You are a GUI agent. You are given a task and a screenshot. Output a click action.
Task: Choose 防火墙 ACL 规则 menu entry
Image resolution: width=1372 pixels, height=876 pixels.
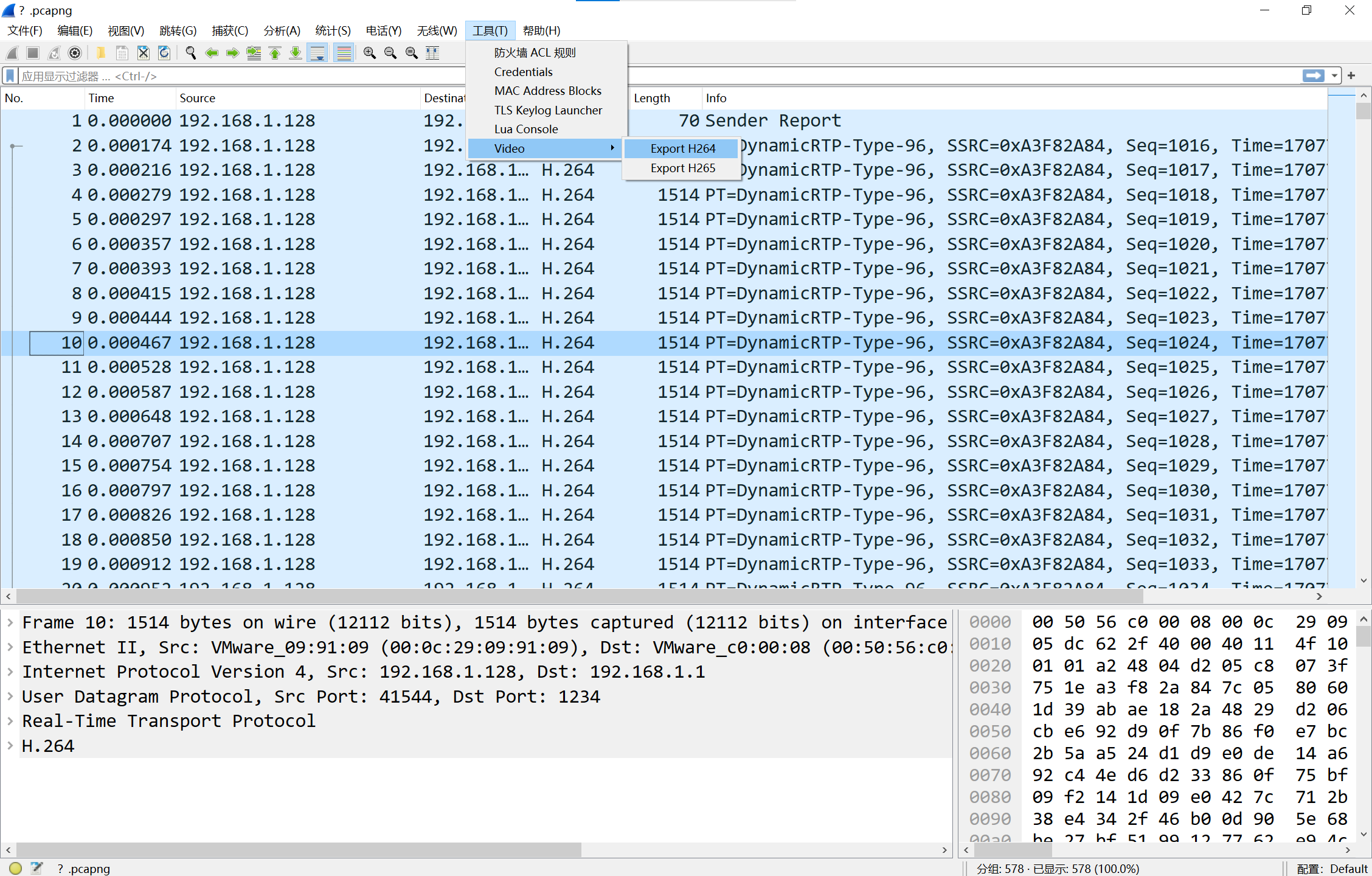pyautogui.click(x=546, y=52)
